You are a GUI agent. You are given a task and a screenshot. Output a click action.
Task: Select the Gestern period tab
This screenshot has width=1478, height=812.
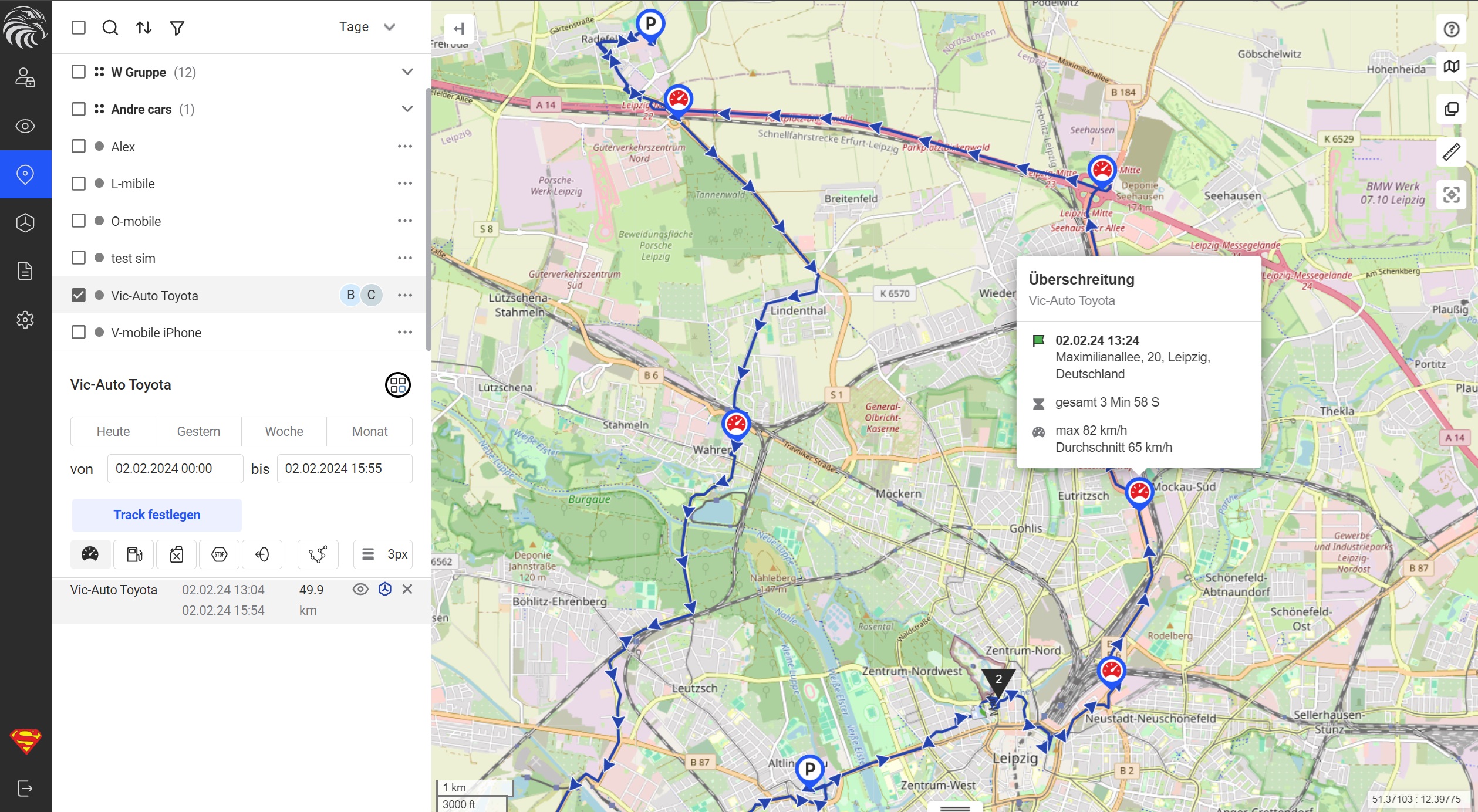[198, 431]
